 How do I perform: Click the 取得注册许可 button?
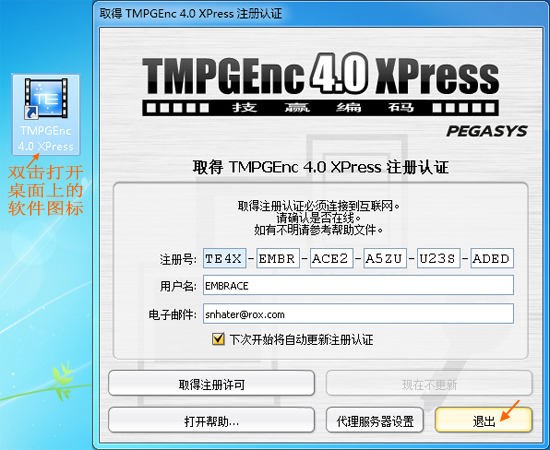(x=212, y=383)
